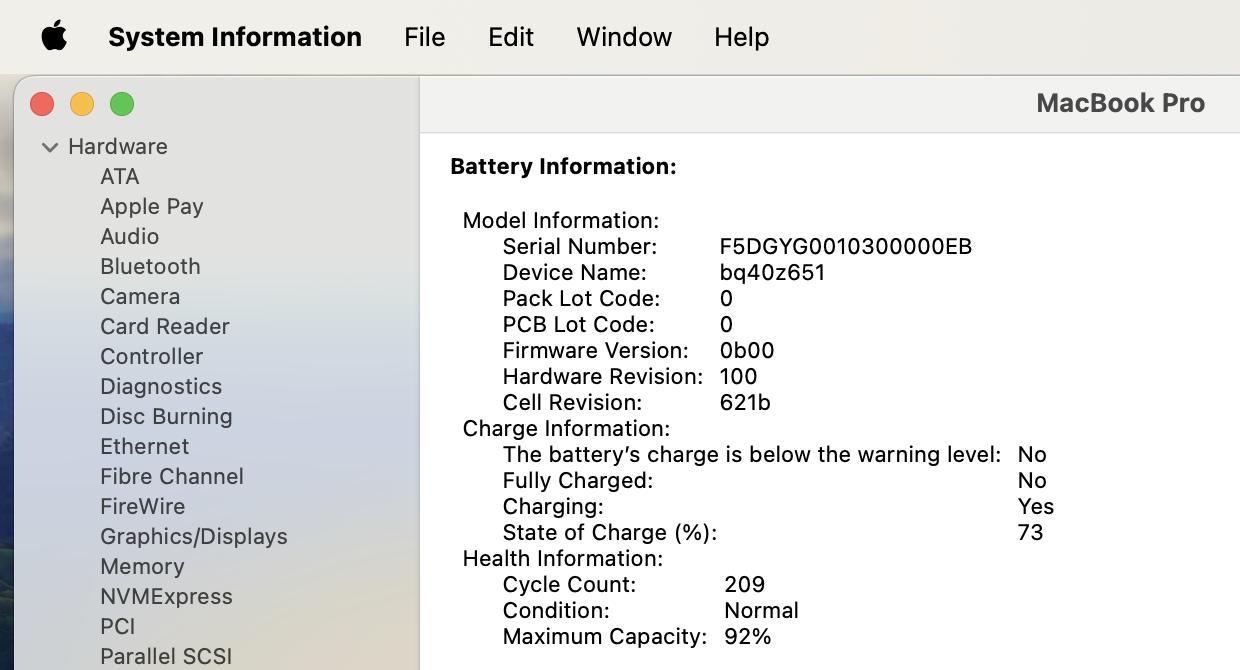Select Memory in the sidebar
The width and height of the screenshot is (1240, 670).
pos(142,567)
